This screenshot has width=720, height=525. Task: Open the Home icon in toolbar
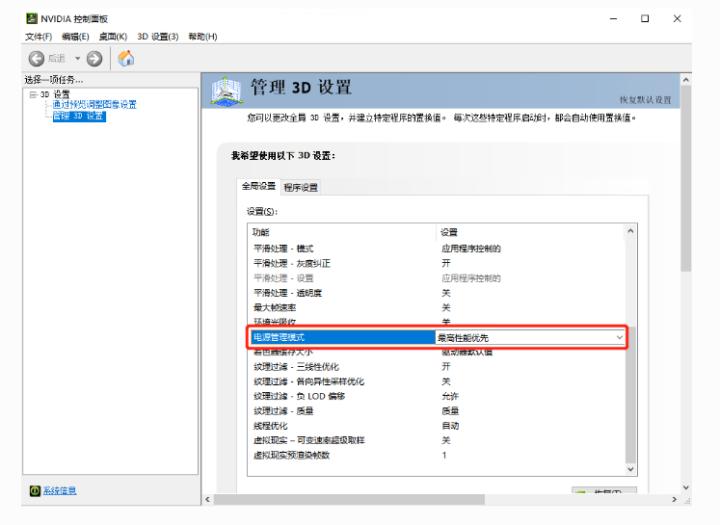[126, 58]
